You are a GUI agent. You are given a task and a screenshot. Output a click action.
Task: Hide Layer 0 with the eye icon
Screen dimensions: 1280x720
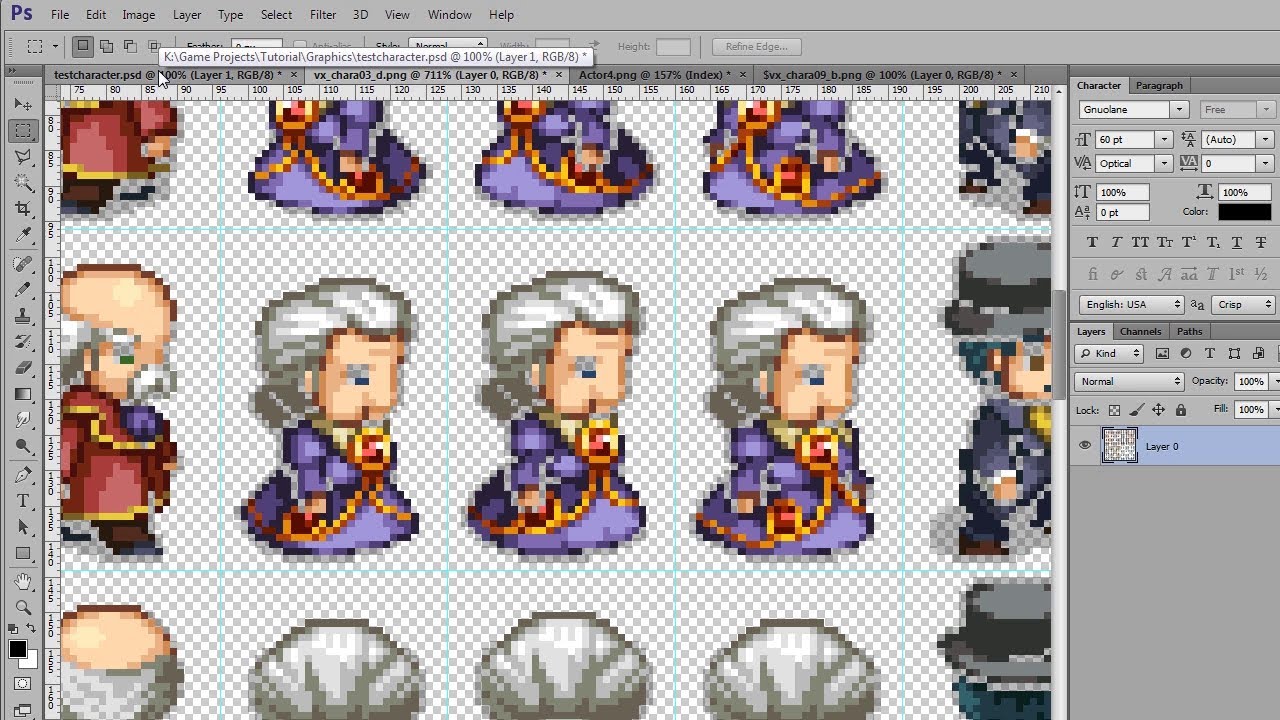click(1085, 446)
